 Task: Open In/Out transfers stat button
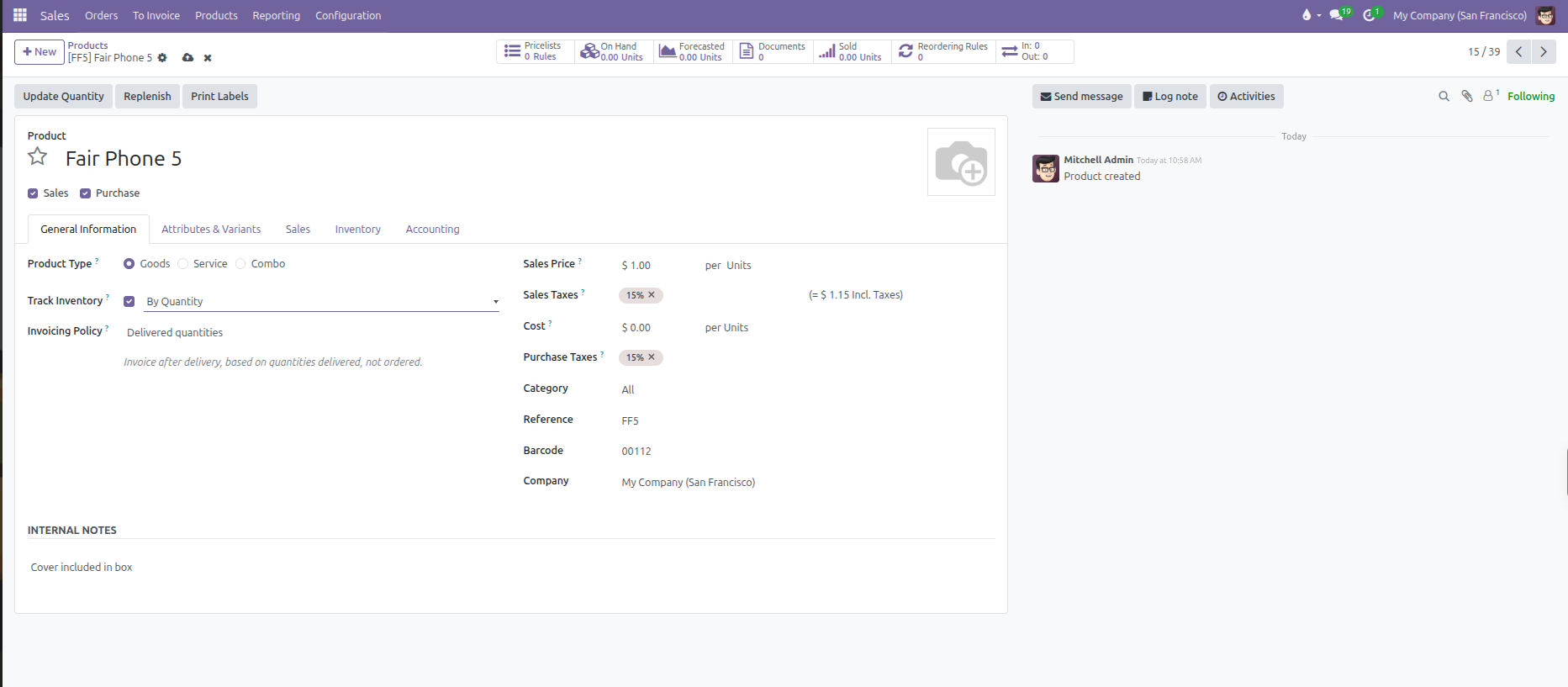pos(1034,51)
